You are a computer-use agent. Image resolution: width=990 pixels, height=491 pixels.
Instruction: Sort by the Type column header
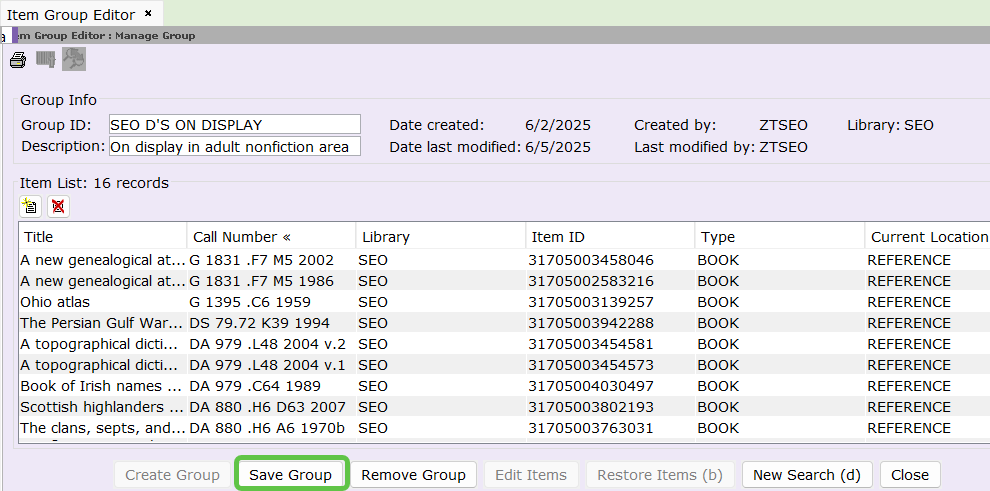pos(779,237)
